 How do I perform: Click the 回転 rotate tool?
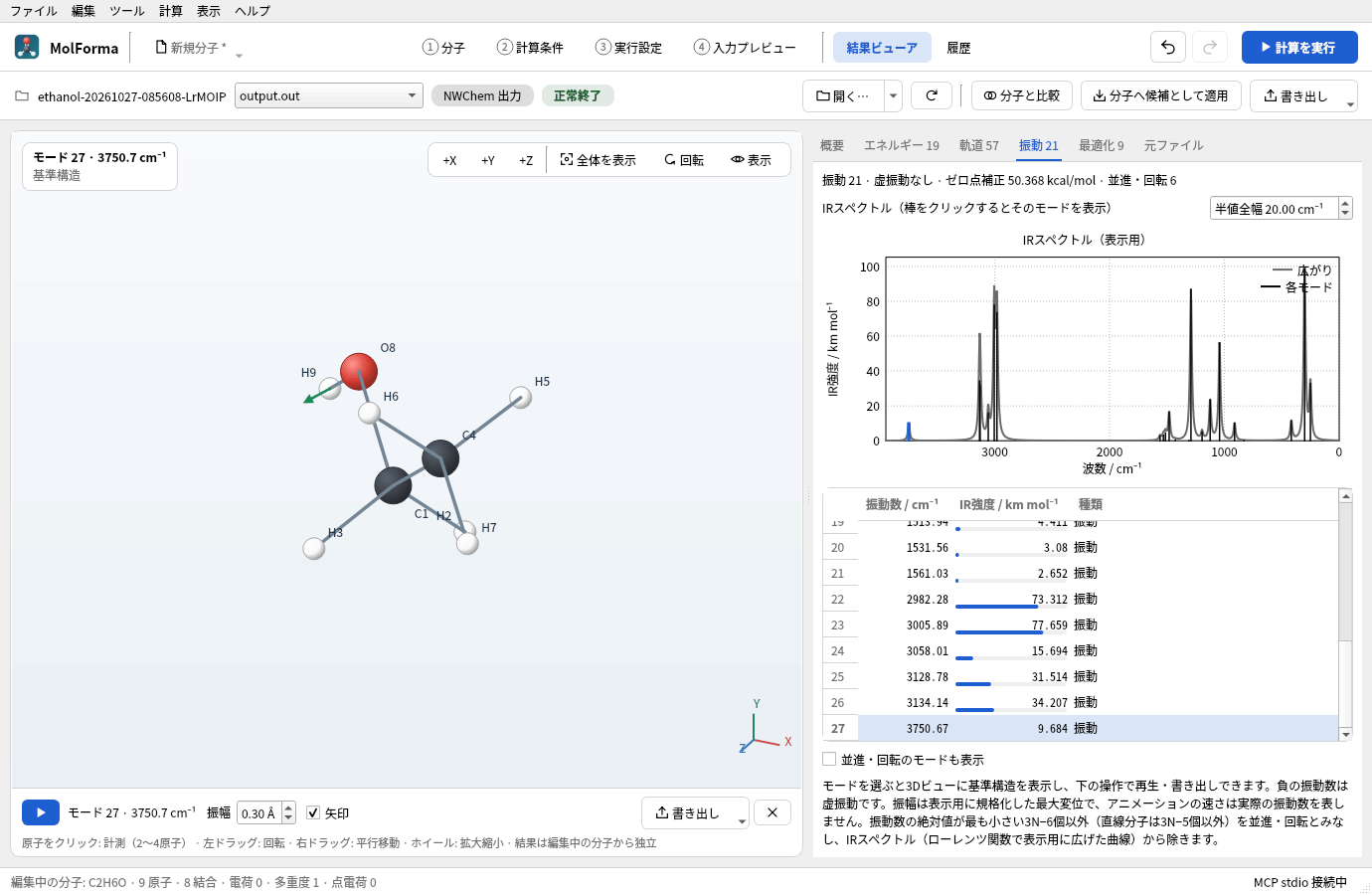pos(684,160)
